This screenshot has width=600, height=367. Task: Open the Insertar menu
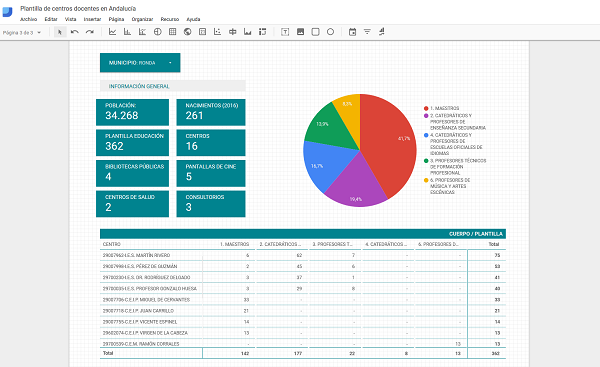tap(92, 19)
